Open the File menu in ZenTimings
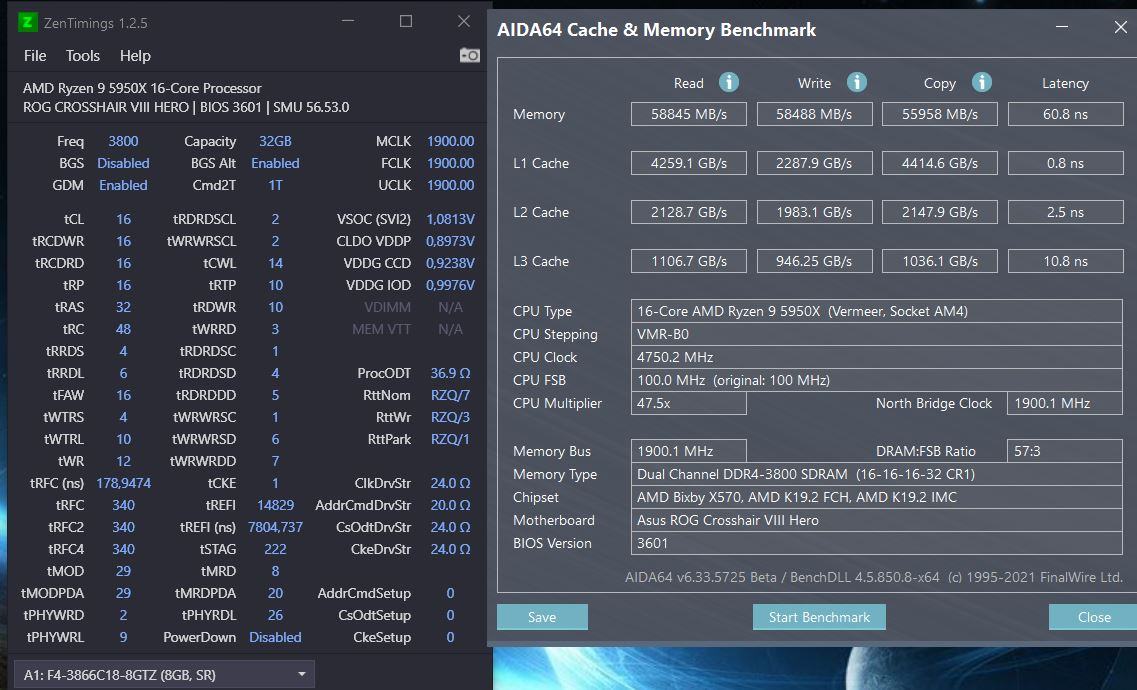 [34, 55]
